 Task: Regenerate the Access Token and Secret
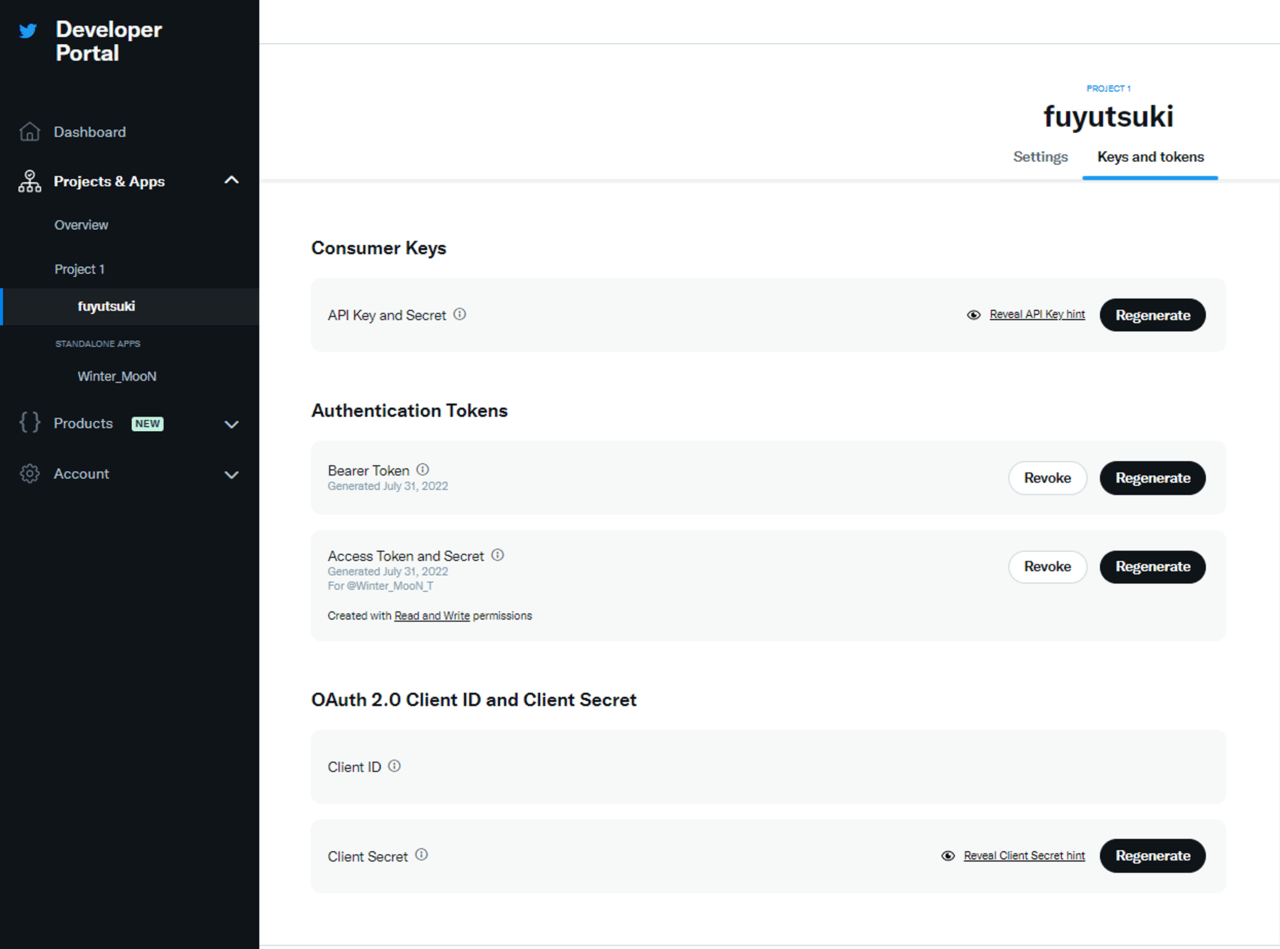(1153, 567)
